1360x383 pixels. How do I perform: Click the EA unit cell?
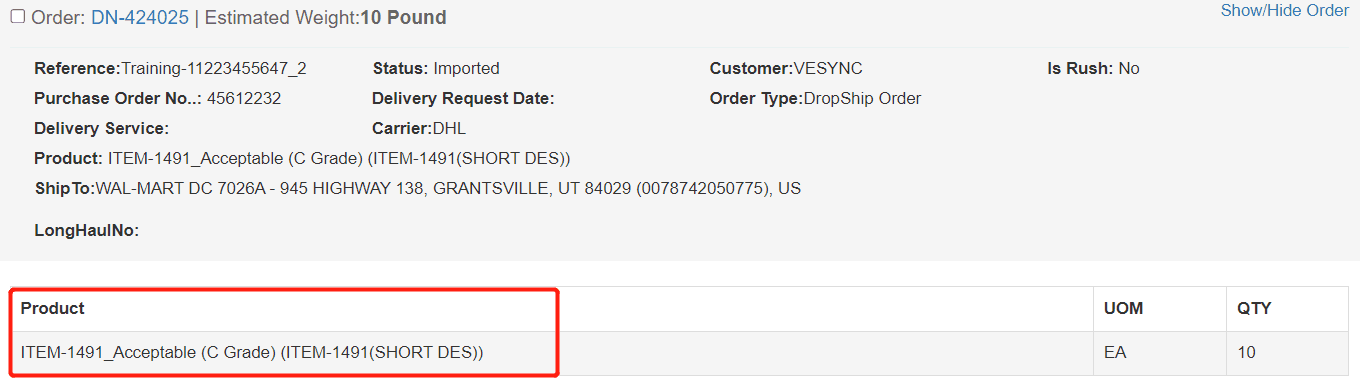pyautogui.click(x=1159, y=353)
